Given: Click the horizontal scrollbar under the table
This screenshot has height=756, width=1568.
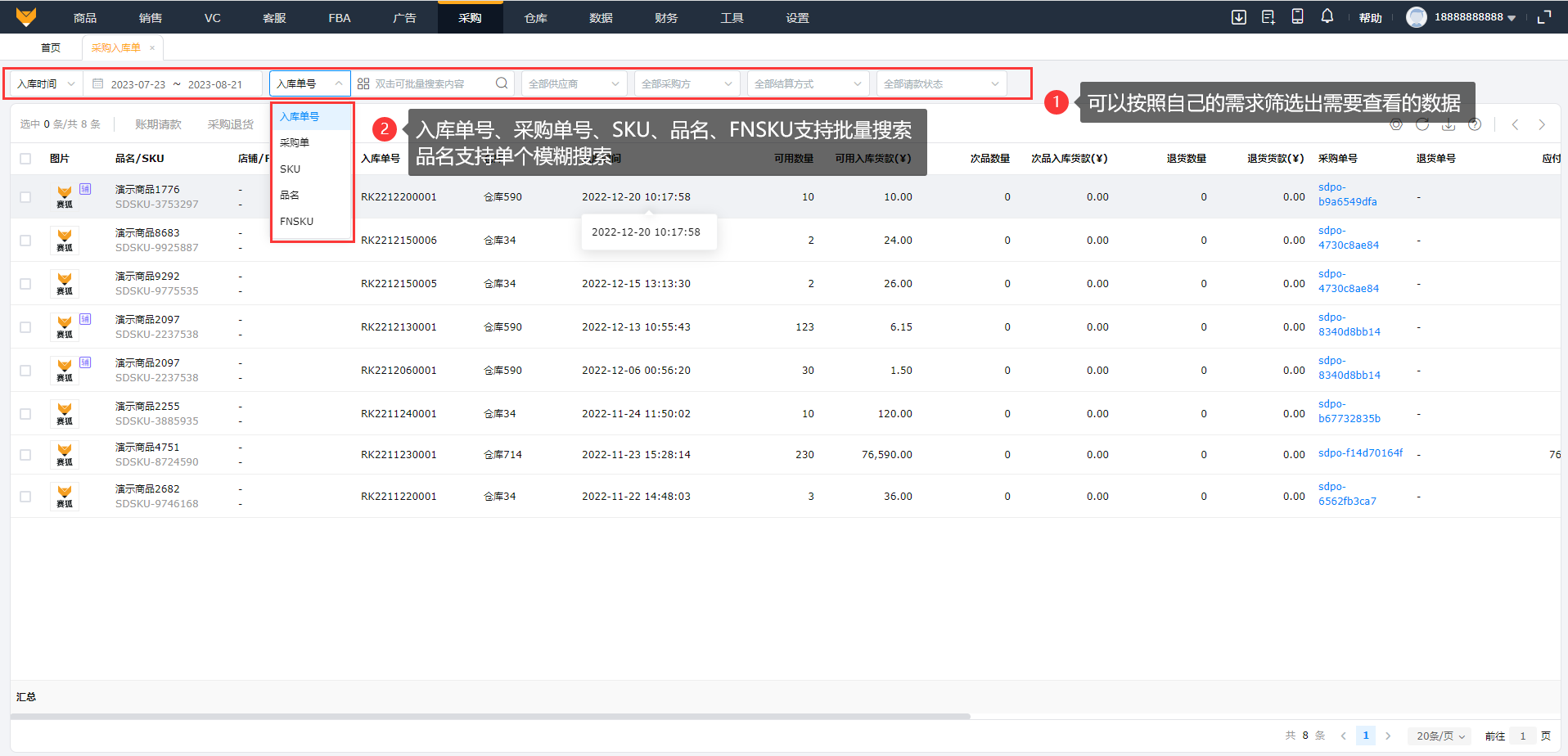Looking at the screenshot, I should [x=491, y=716].
